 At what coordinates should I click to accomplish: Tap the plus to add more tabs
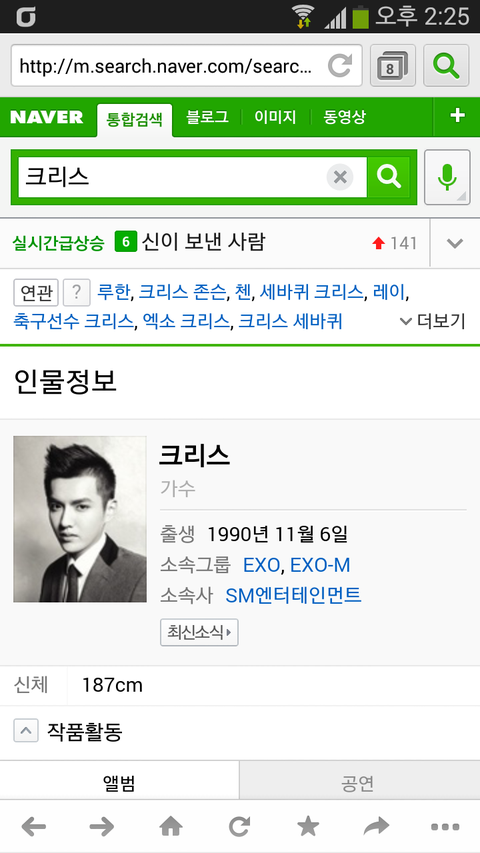coord(458,116)
